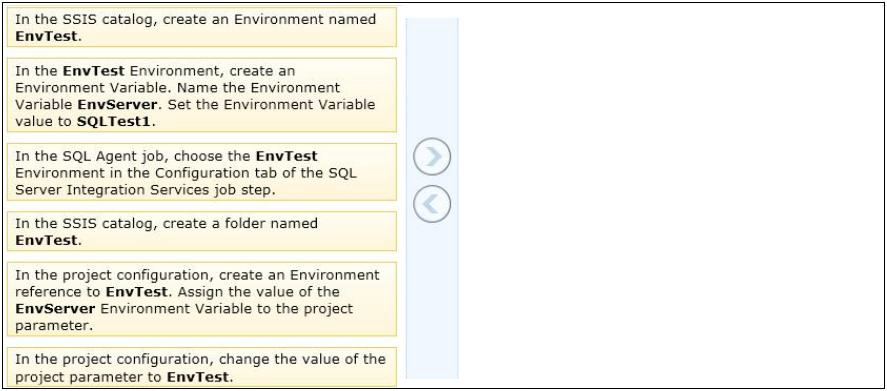Click bold EnvTest in the create folder option
Screen dimensions: 887x391
(x=46, y=240)
